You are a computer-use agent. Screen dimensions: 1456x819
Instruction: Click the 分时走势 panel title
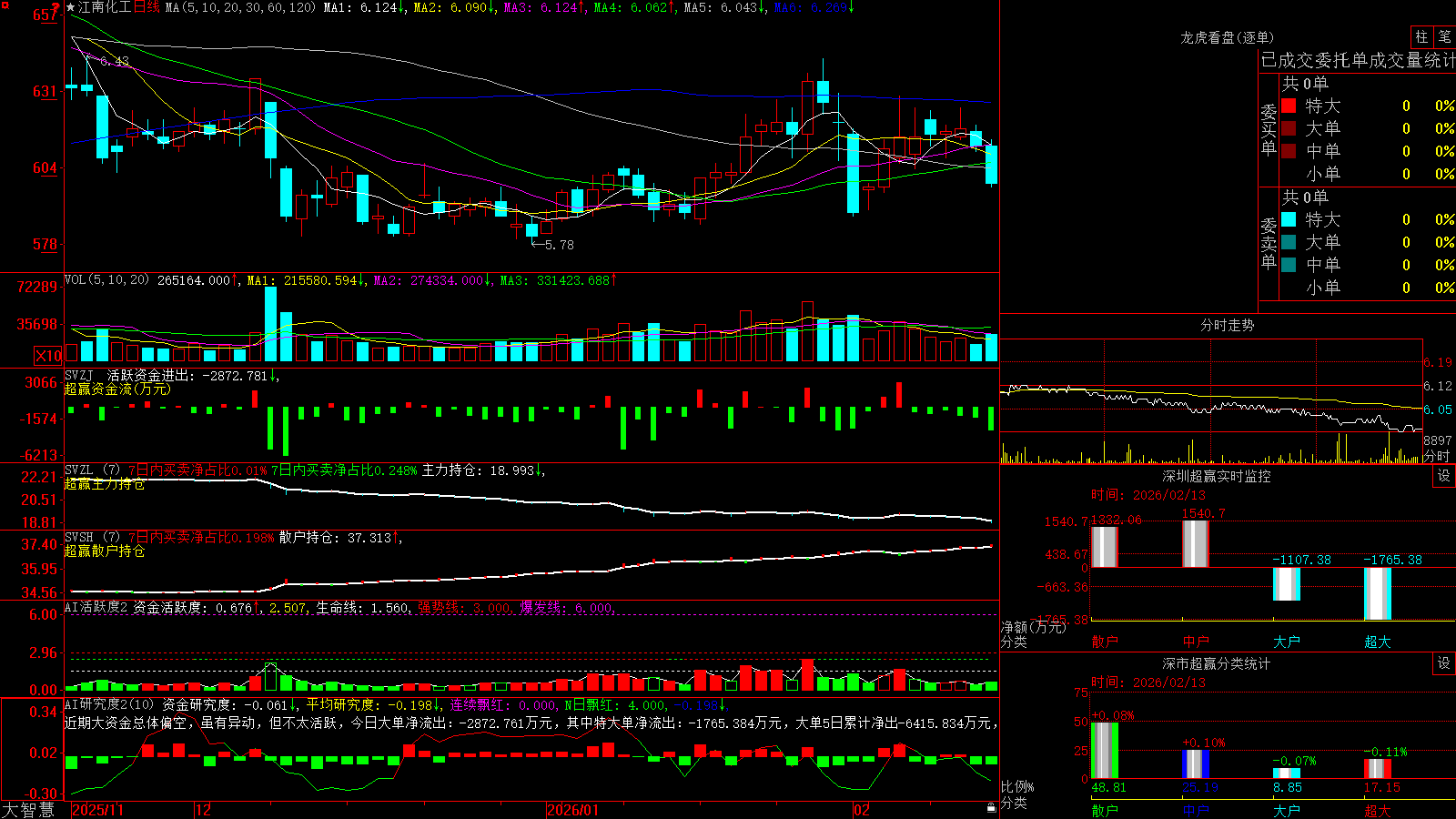1227,325
